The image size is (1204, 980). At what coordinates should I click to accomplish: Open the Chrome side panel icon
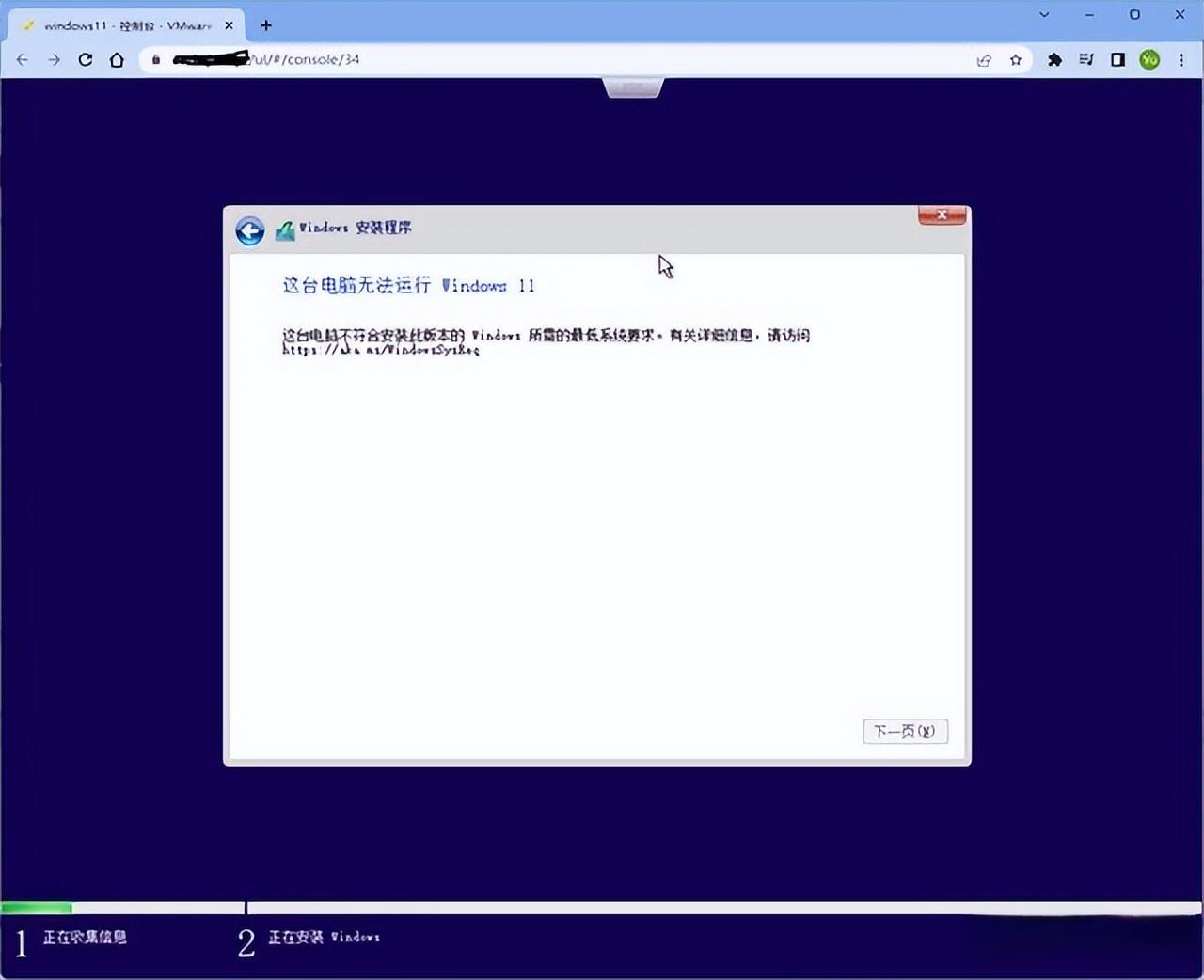(1117, 59)
